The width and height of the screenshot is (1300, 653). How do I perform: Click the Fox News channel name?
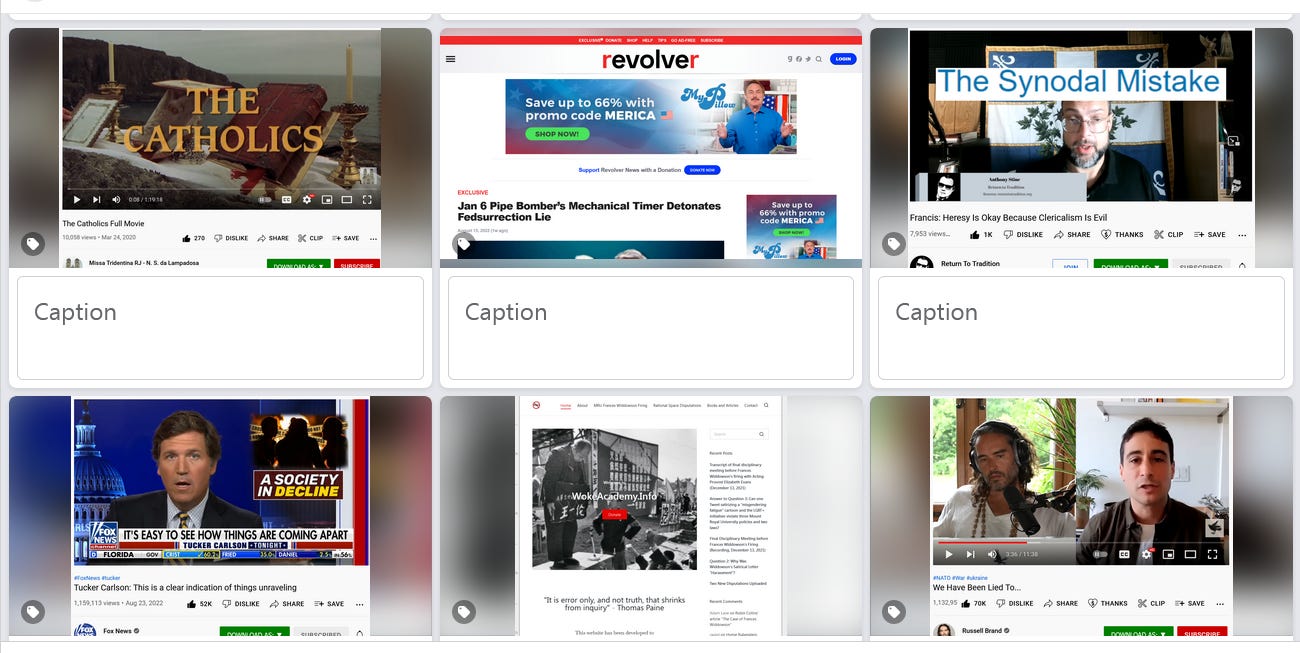[117, 631]
